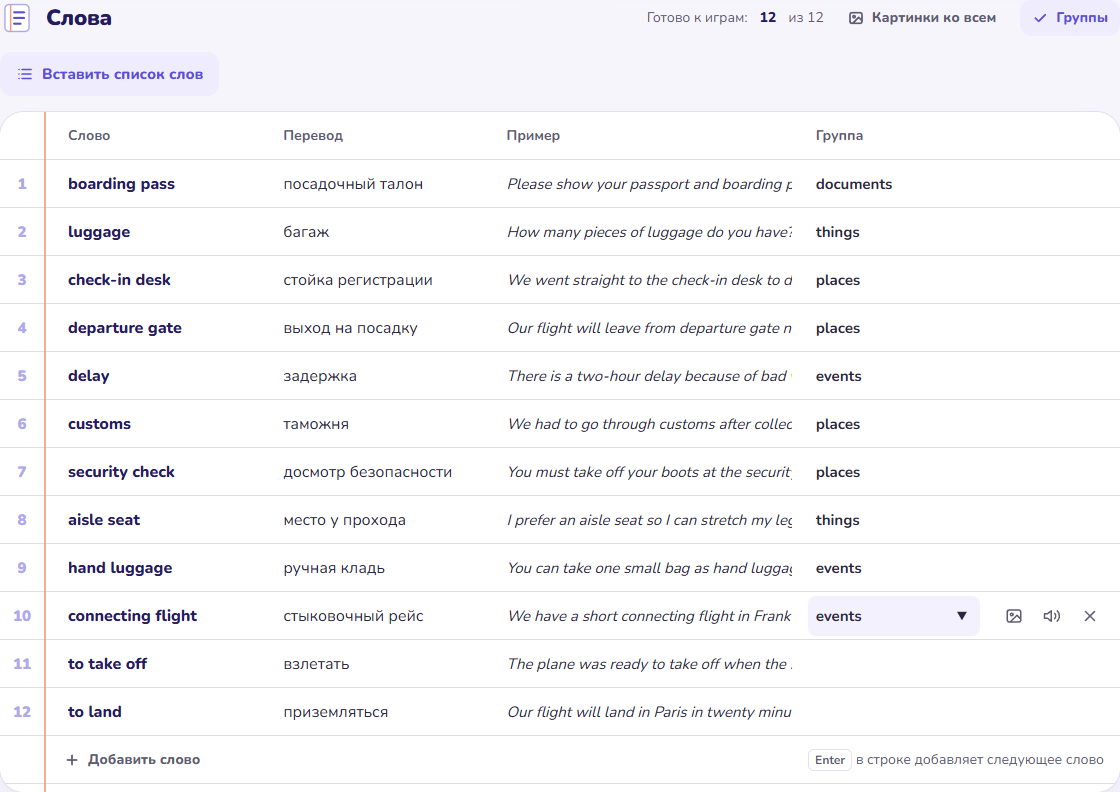The image size is (1120, 792).
Task: Edit translation стойка регистрации
Action: click(358, 280)
